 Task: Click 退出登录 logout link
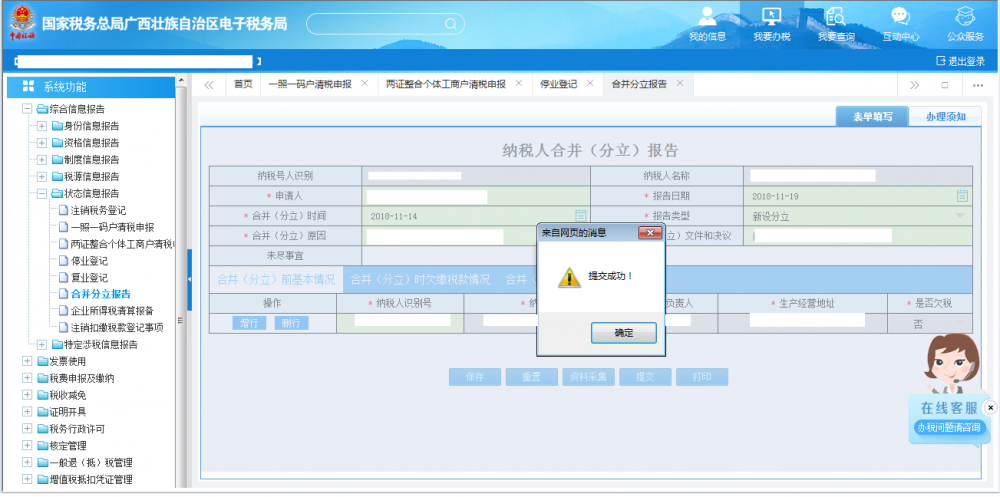pyautogui.click(x=960, y=61)
